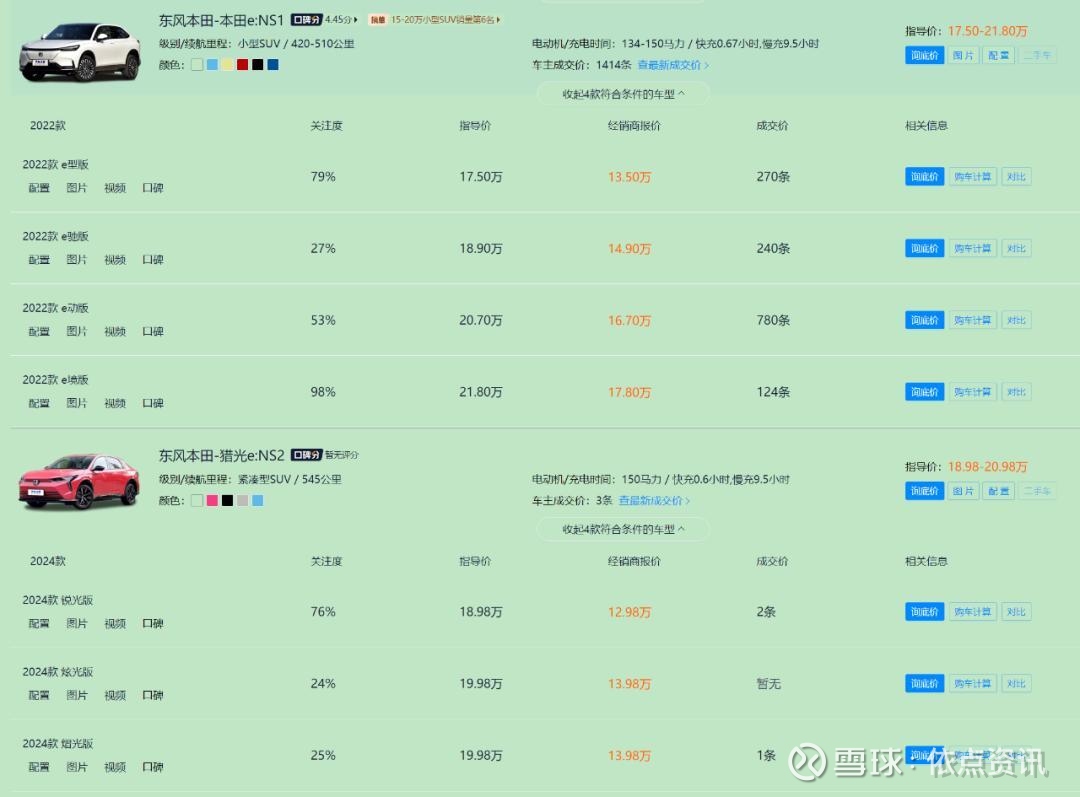Select the light blue swatch for e:NS1

[x=212, y=65]
